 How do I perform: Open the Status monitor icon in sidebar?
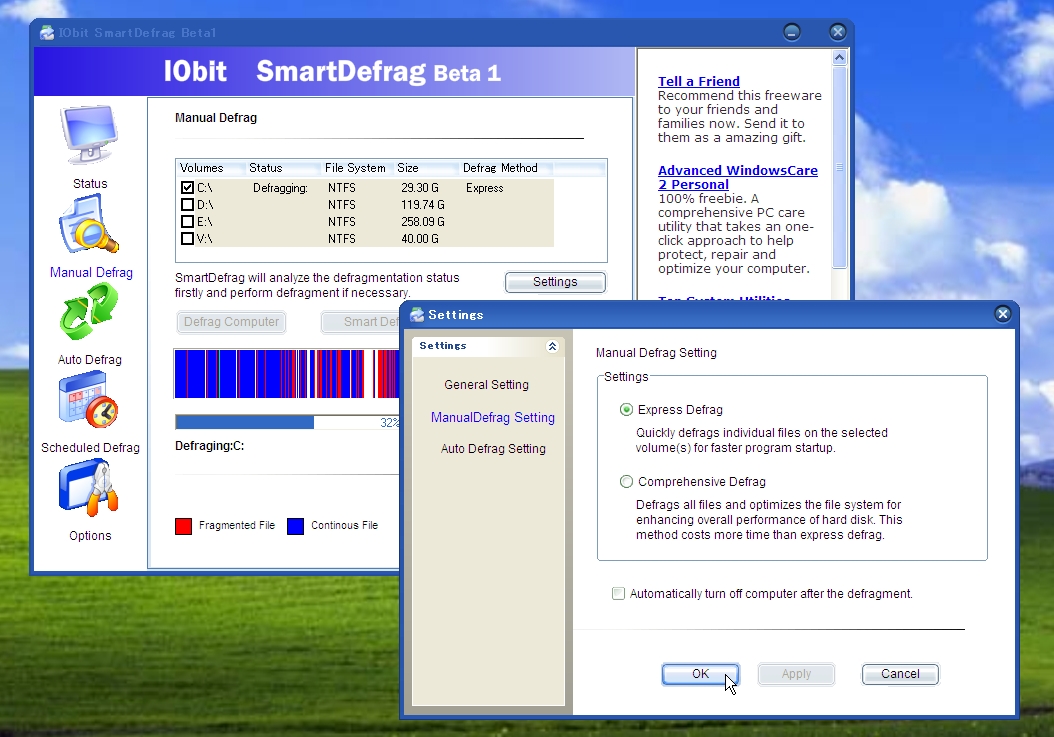coord(89,135)
